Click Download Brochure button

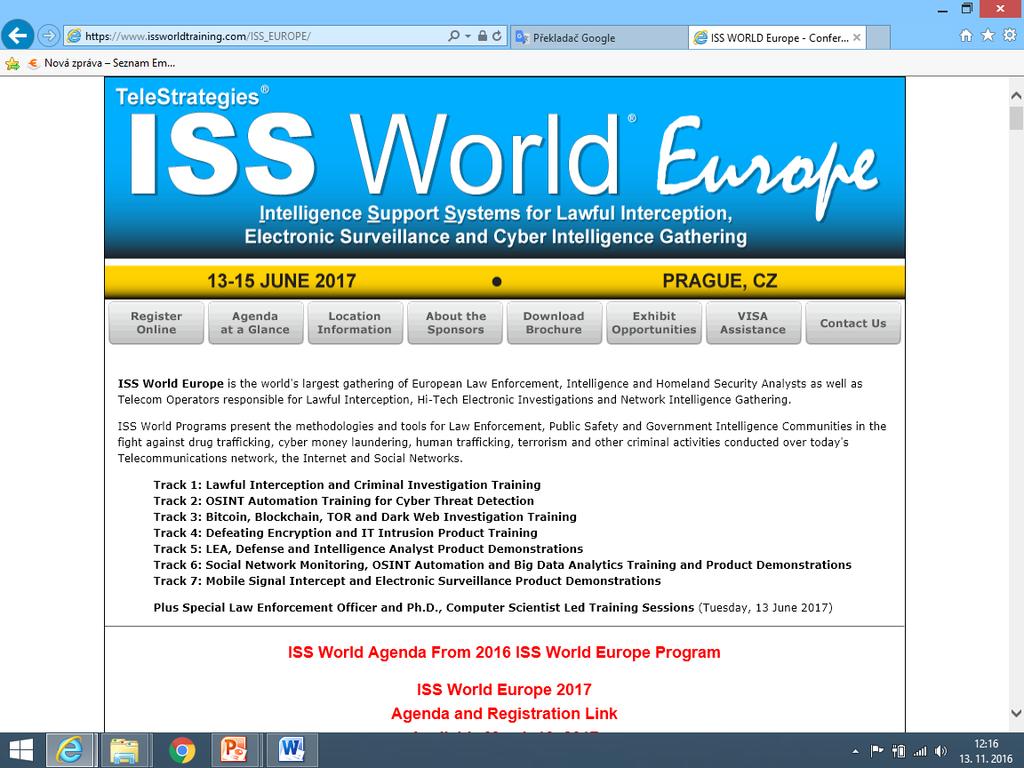tap(554, 323)
